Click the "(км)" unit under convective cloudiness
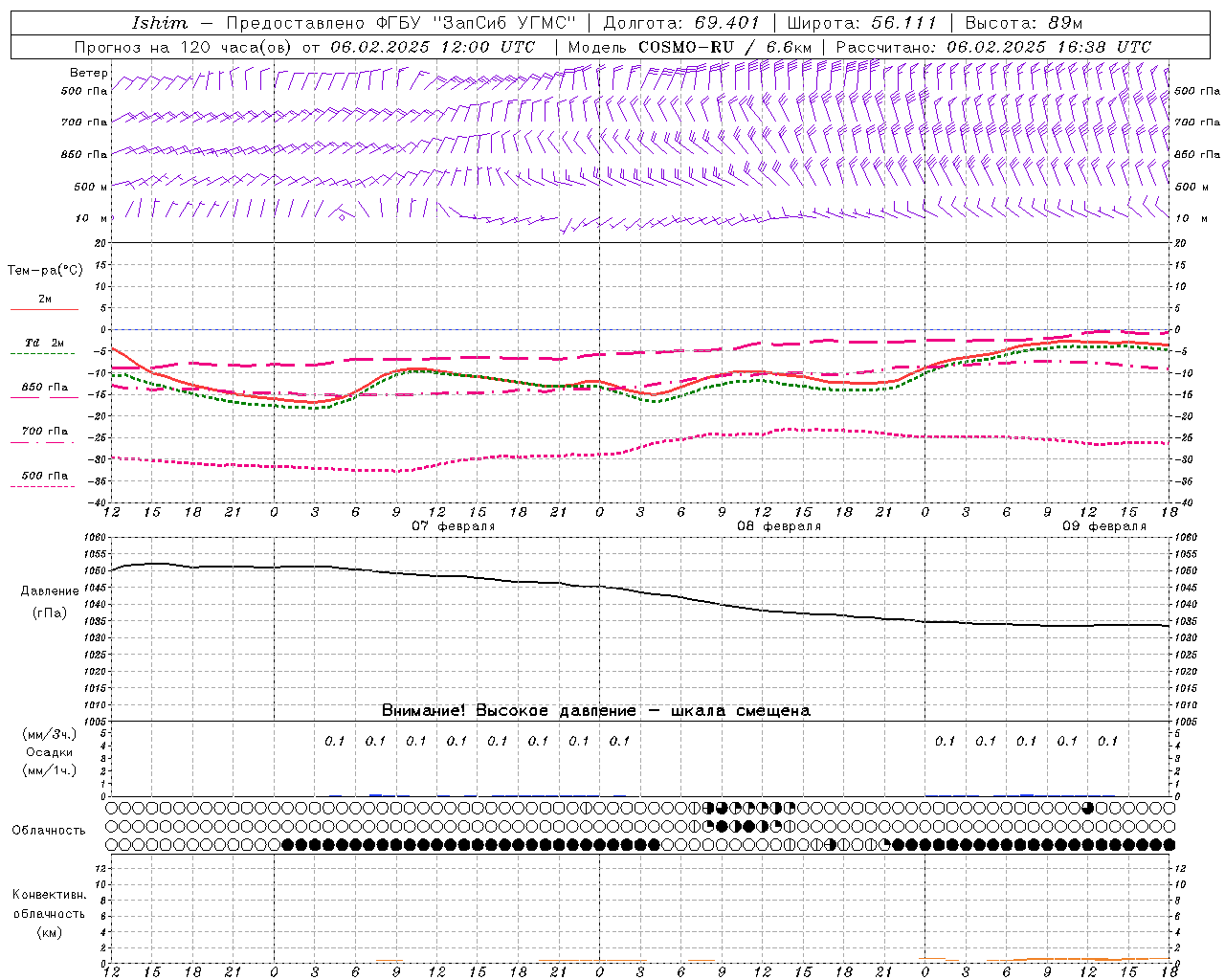The height and width of the screenshot is (980, 1225). click(x=50, y=932)
